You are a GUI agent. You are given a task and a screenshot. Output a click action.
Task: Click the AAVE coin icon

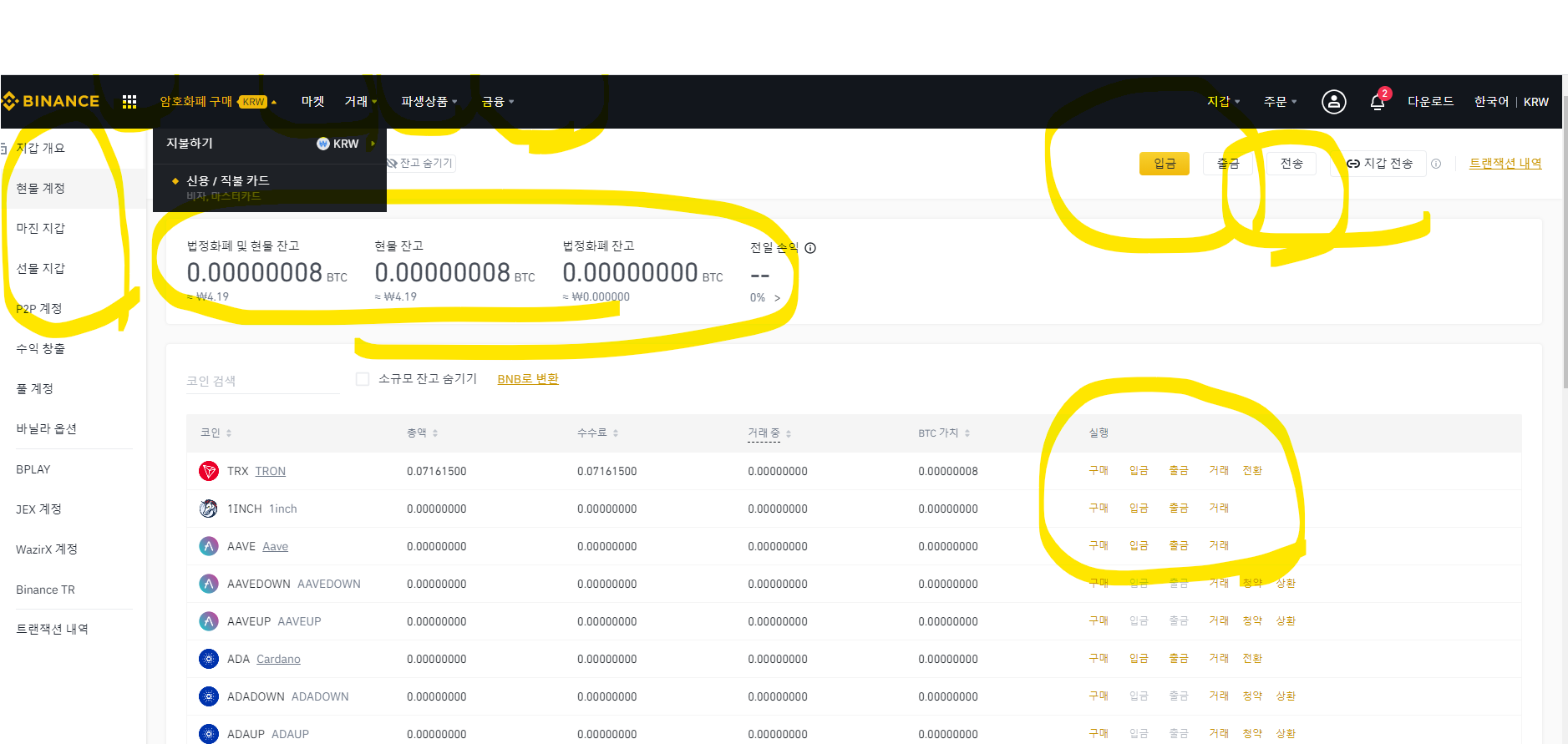(209, 546)
